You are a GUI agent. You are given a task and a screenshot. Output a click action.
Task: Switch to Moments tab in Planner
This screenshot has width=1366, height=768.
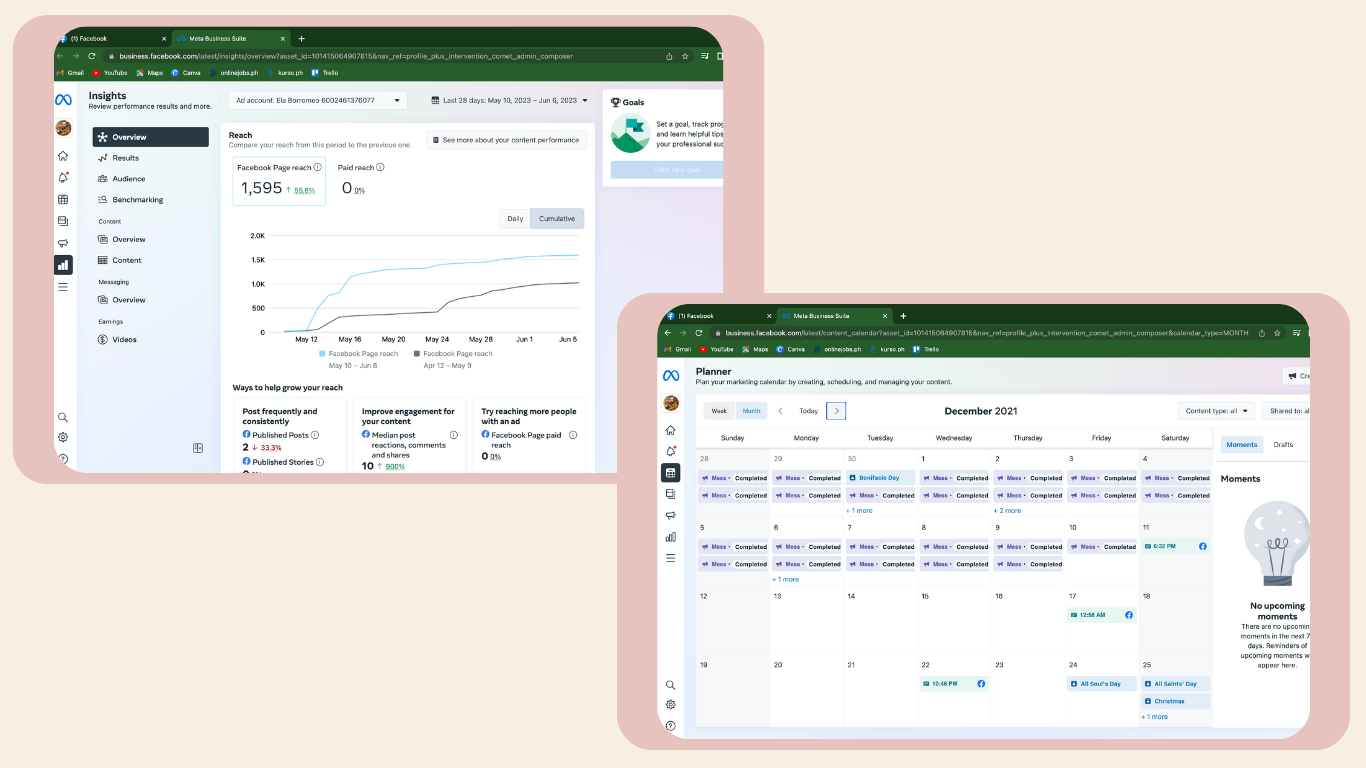point(1242,445)
